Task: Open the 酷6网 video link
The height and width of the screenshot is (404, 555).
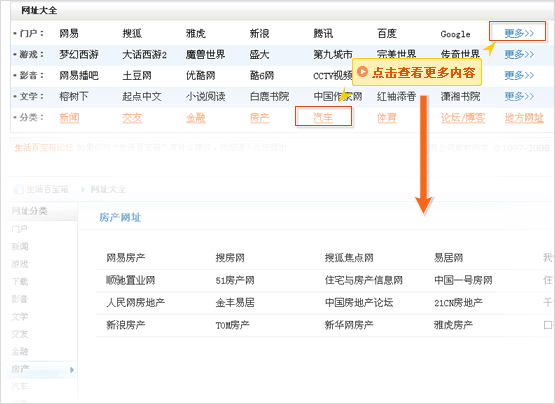Action: pyautogui.click(x=262, y=75)
